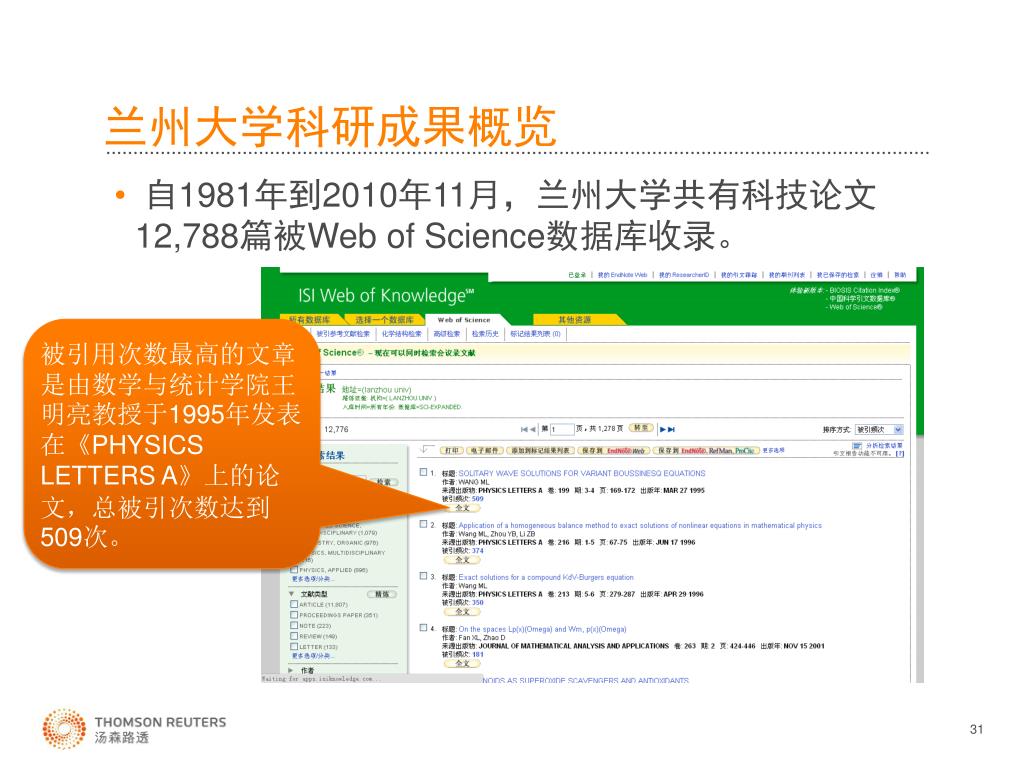Click times cited count 374

[x=477, y=551]
